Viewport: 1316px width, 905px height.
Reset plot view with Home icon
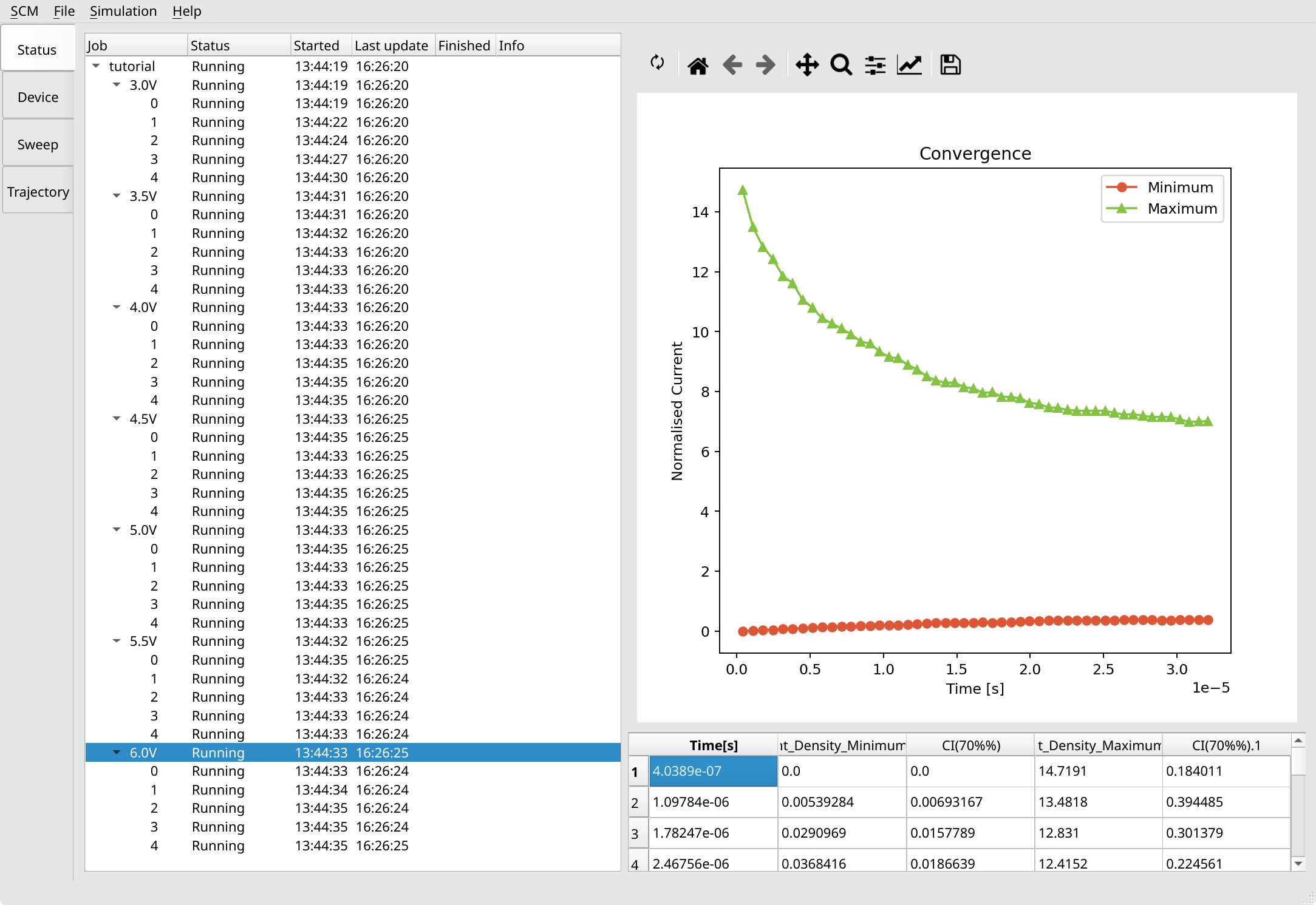698,65
